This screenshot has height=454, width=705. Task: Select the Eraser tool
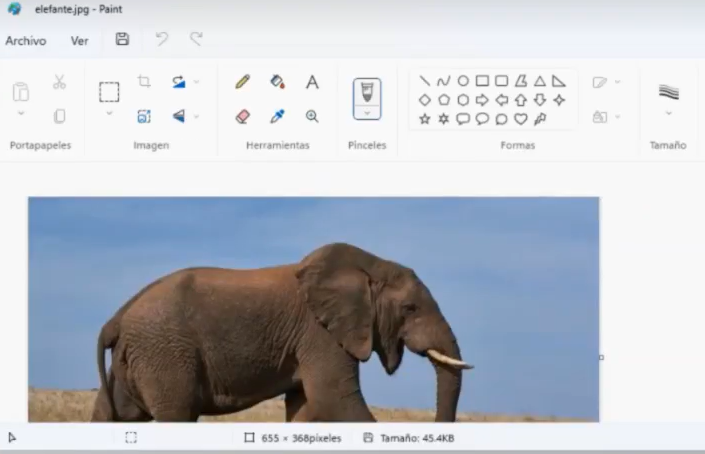click(x=242, y=116)
